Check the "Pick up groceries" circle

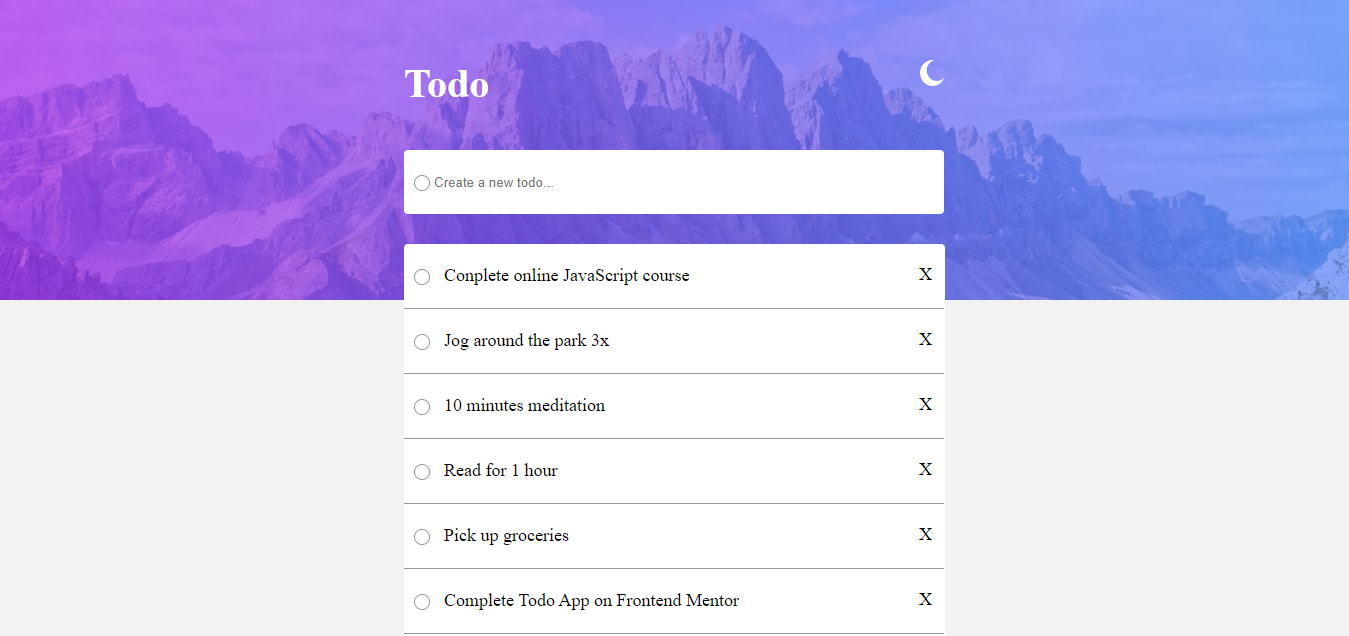[x=422, y=537]
